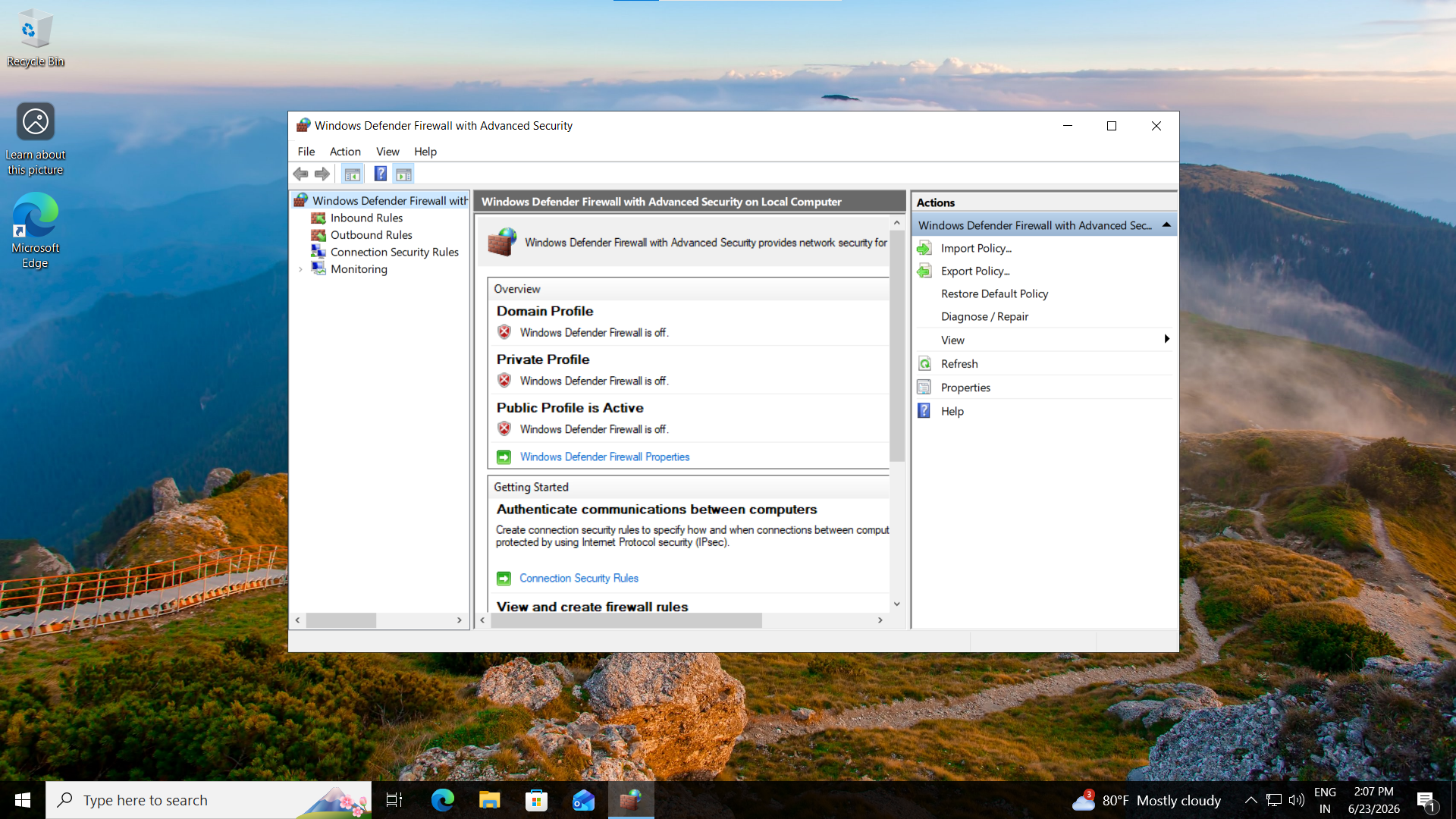The image size is (1456, 819).
Task: Open the notification center icon
Action: (1426, 800)
